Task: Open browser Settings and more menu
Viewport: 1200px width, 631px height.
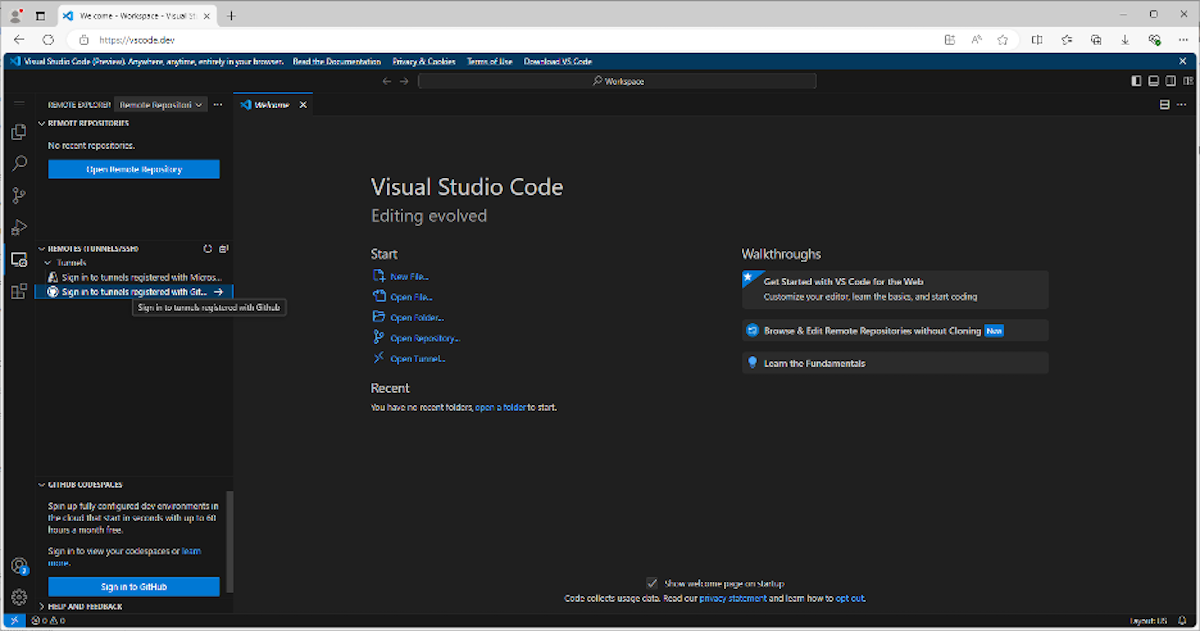Action: [1185, 39]
